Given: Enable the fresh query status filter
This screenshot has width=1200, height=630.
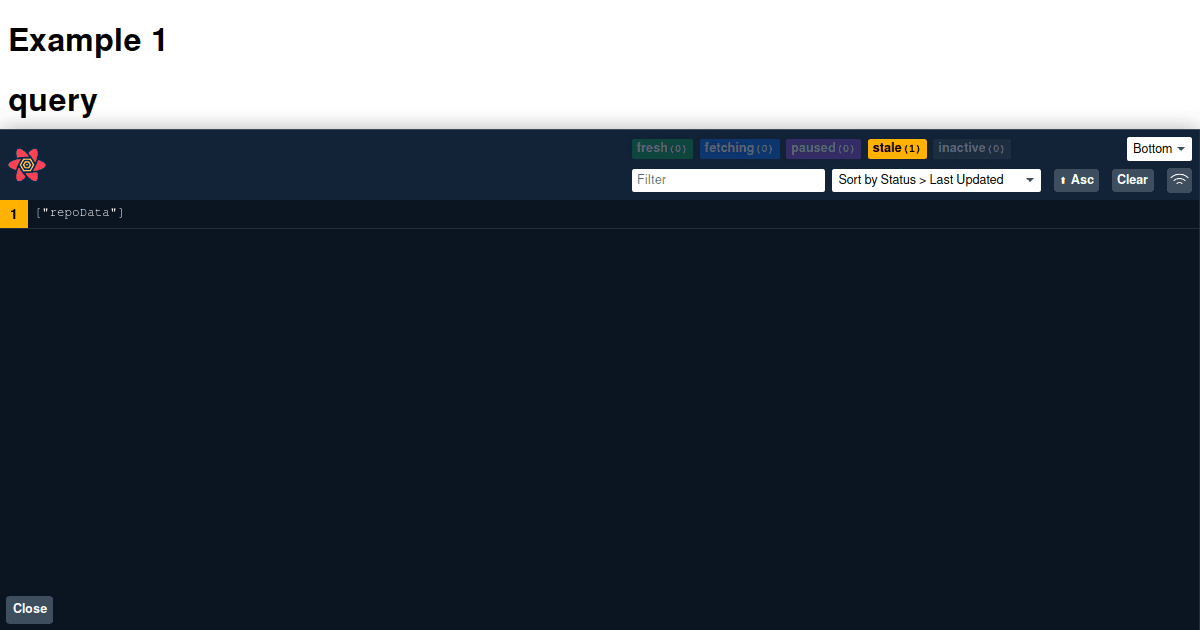Looking at the screenshot, I should (662, 148).
